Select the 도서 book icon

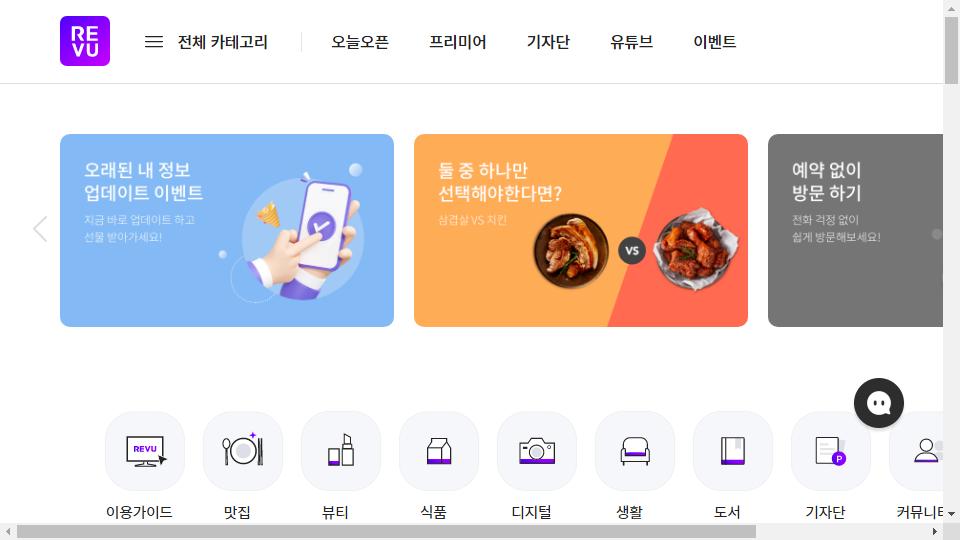(x=733, y=451)
